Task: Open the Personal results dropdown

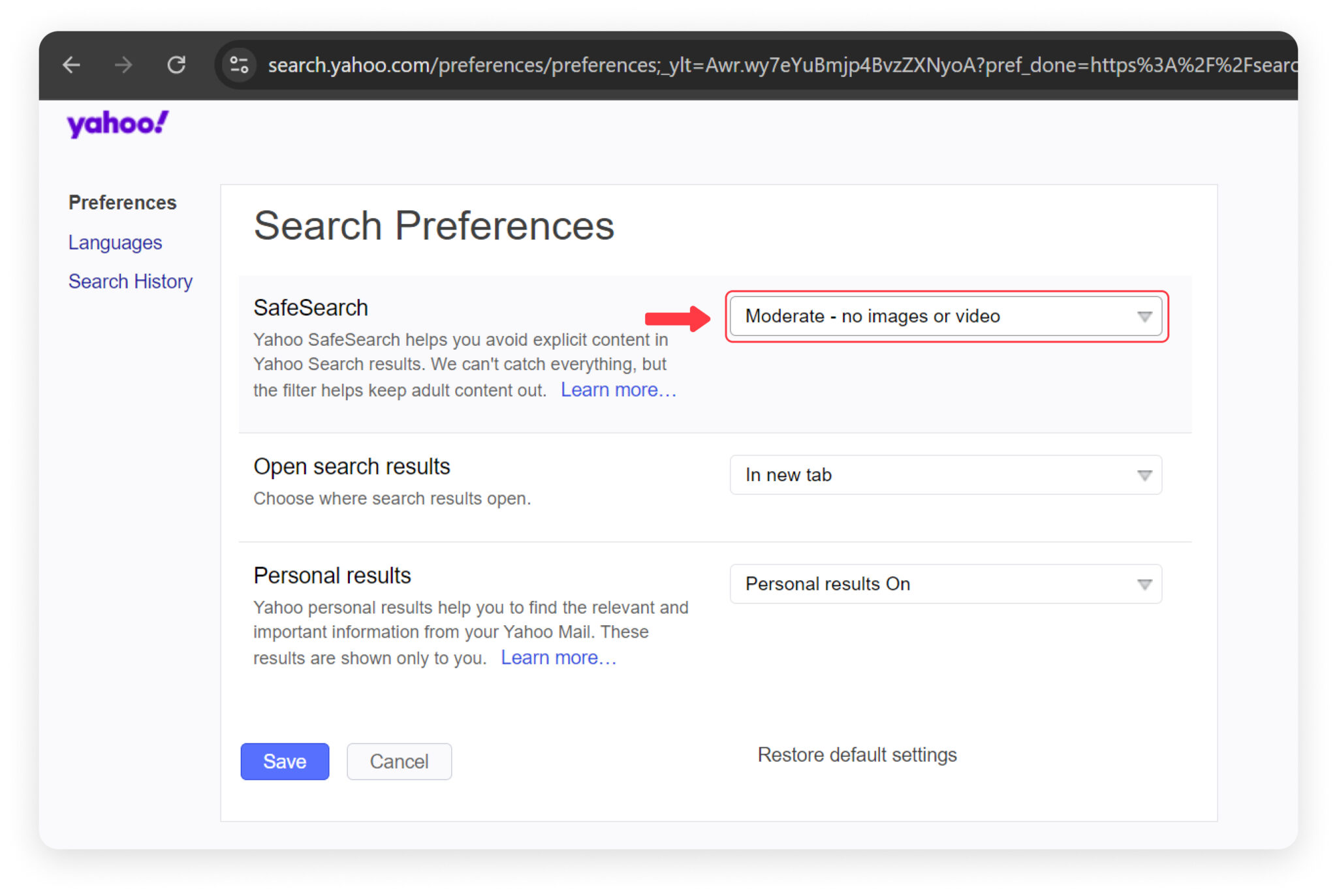Action: pos(945,584)
